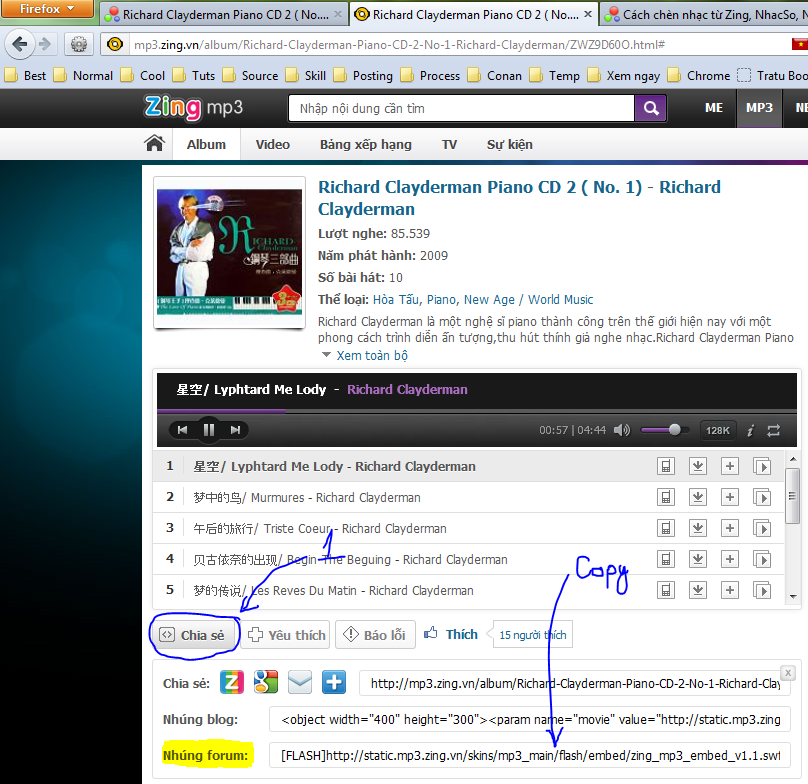This screenshot has width=808, height=784.
Task: Share the album via the Zing Me icon
Action: coord(232,682)
